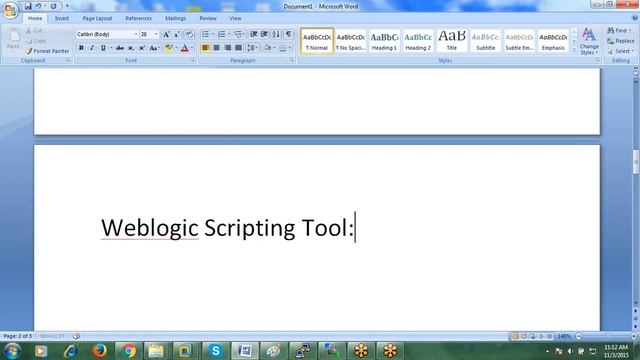Save the document from Quick Access toolbar

point(28,6)
